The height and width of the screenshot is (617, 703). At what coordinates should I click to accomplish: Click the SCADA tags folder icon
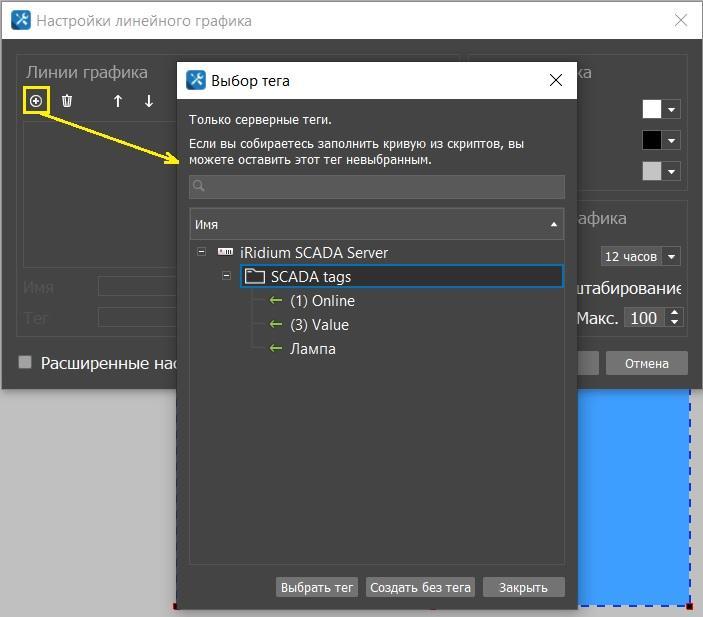point(254,277)
